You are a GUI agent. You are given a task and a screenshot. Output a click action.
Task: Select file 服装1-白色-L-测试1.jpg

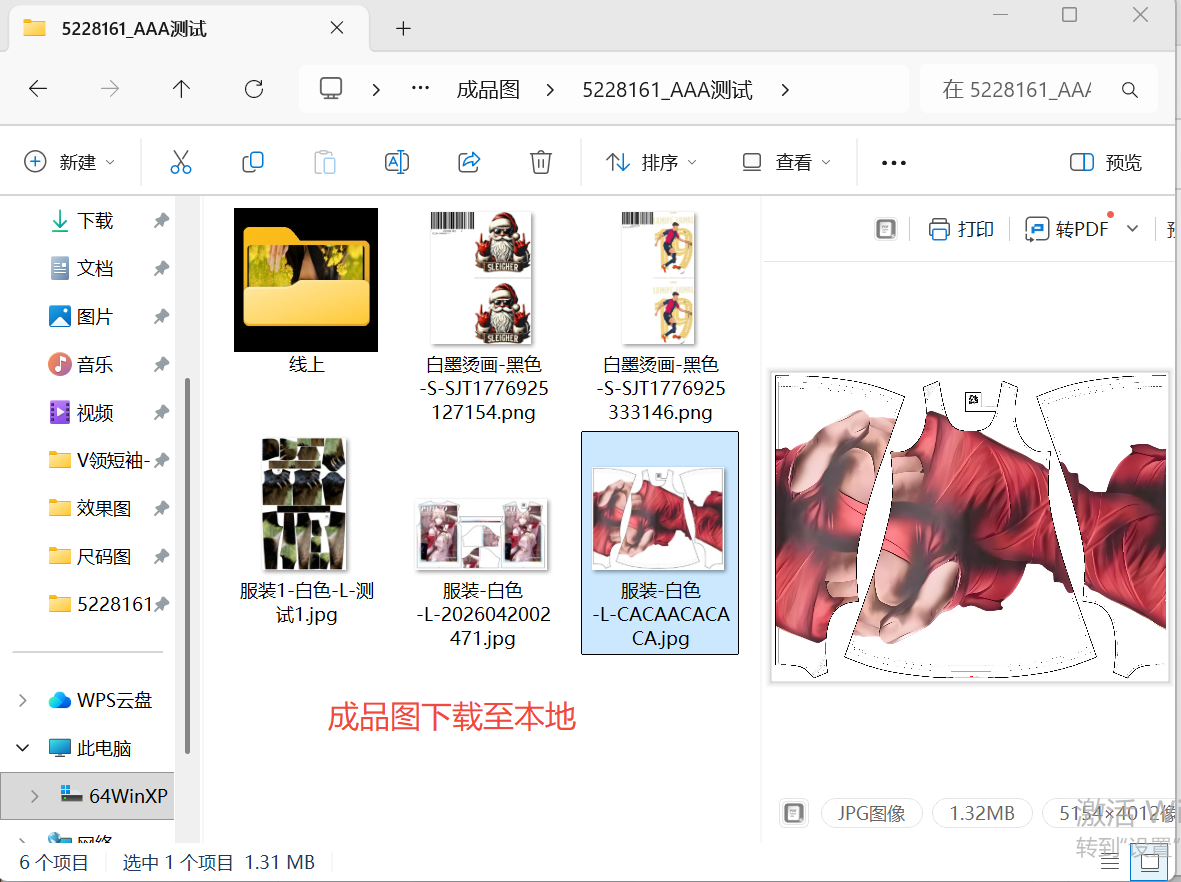point(306,531)
